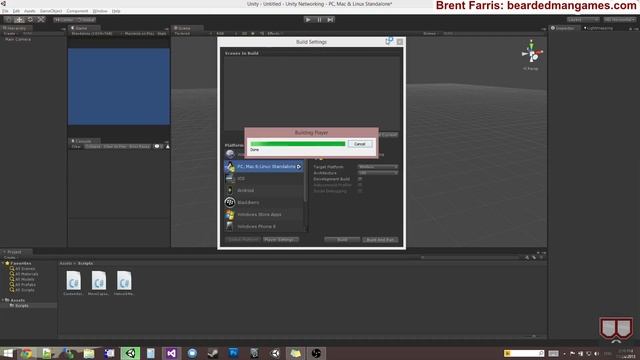The width and height of the screenshot is (640, 360).
Task: Select the iOS platform icon
Action: click(230, 178)
